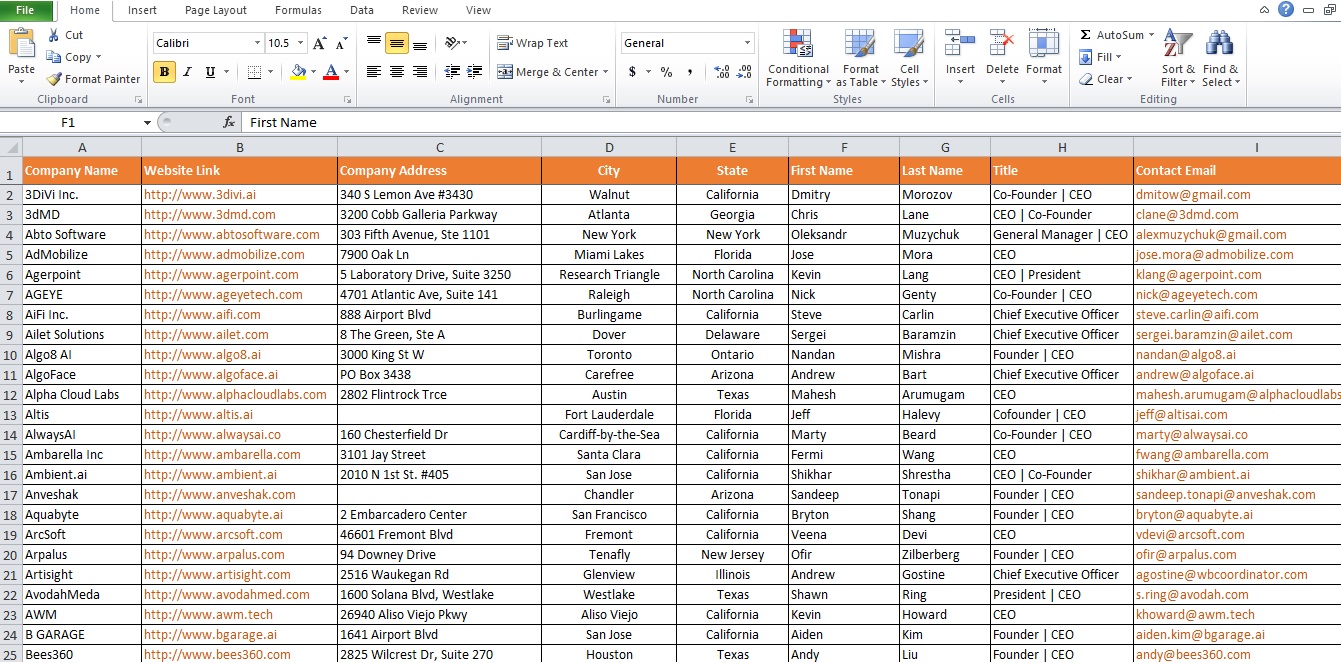Open link http://www.3divi.ai
Image resolution: width=1341 pixels, height=663 pixels.
200,195
